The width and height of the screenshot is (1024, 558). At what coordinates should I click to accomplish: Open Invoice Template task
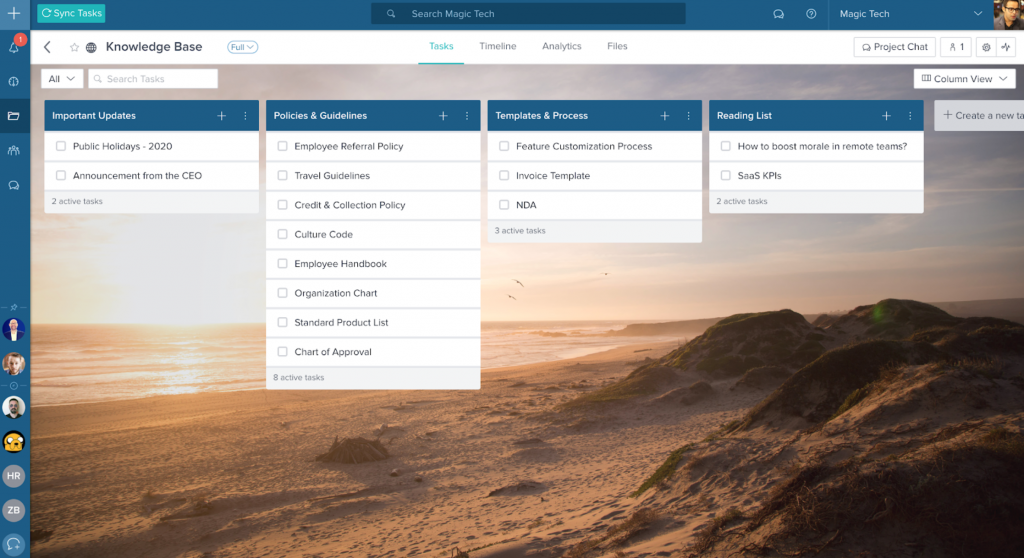point(594,176)
